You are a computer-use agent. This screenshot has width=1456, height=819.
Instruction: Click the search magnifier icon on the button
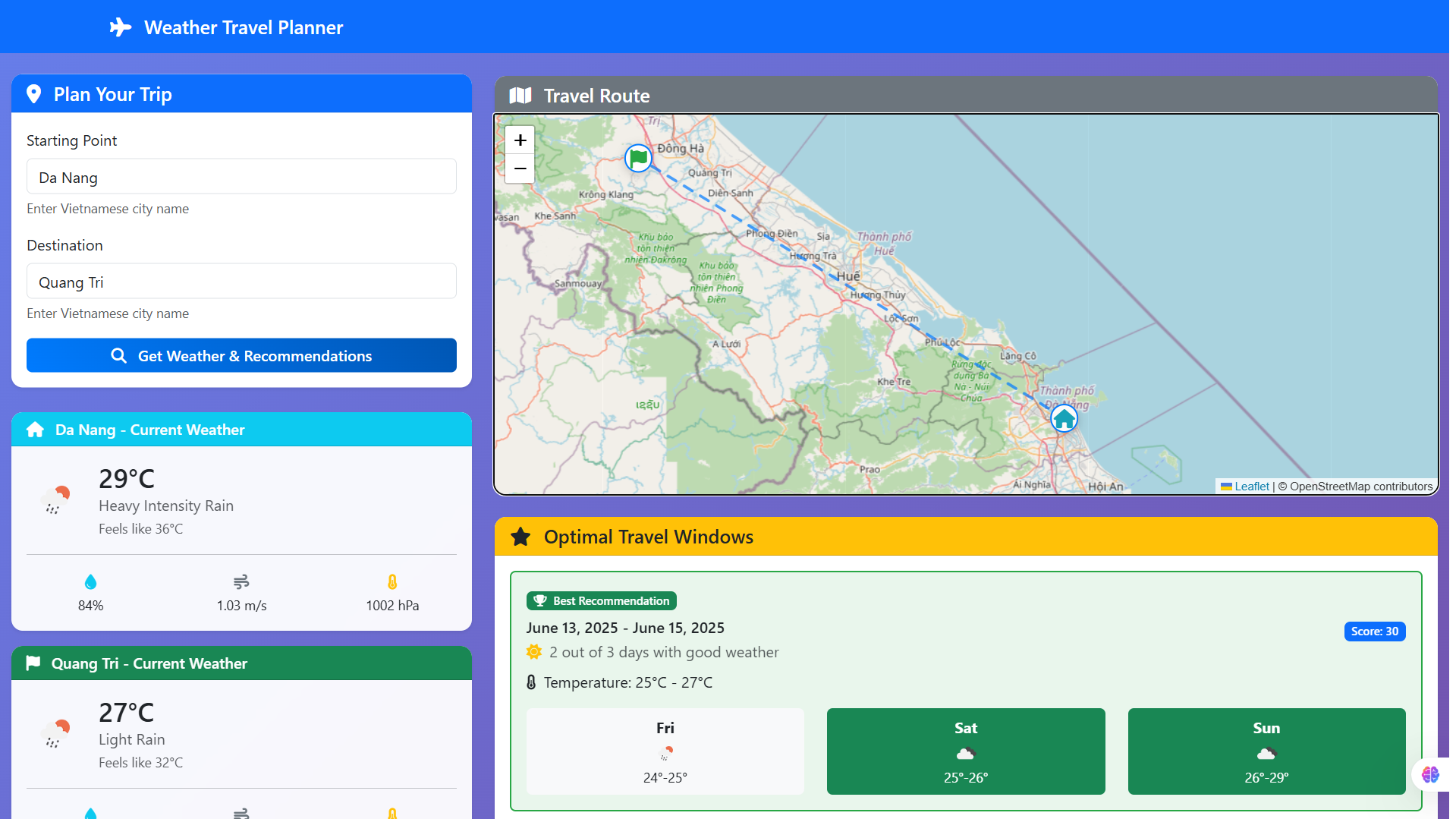pos(119,355)
